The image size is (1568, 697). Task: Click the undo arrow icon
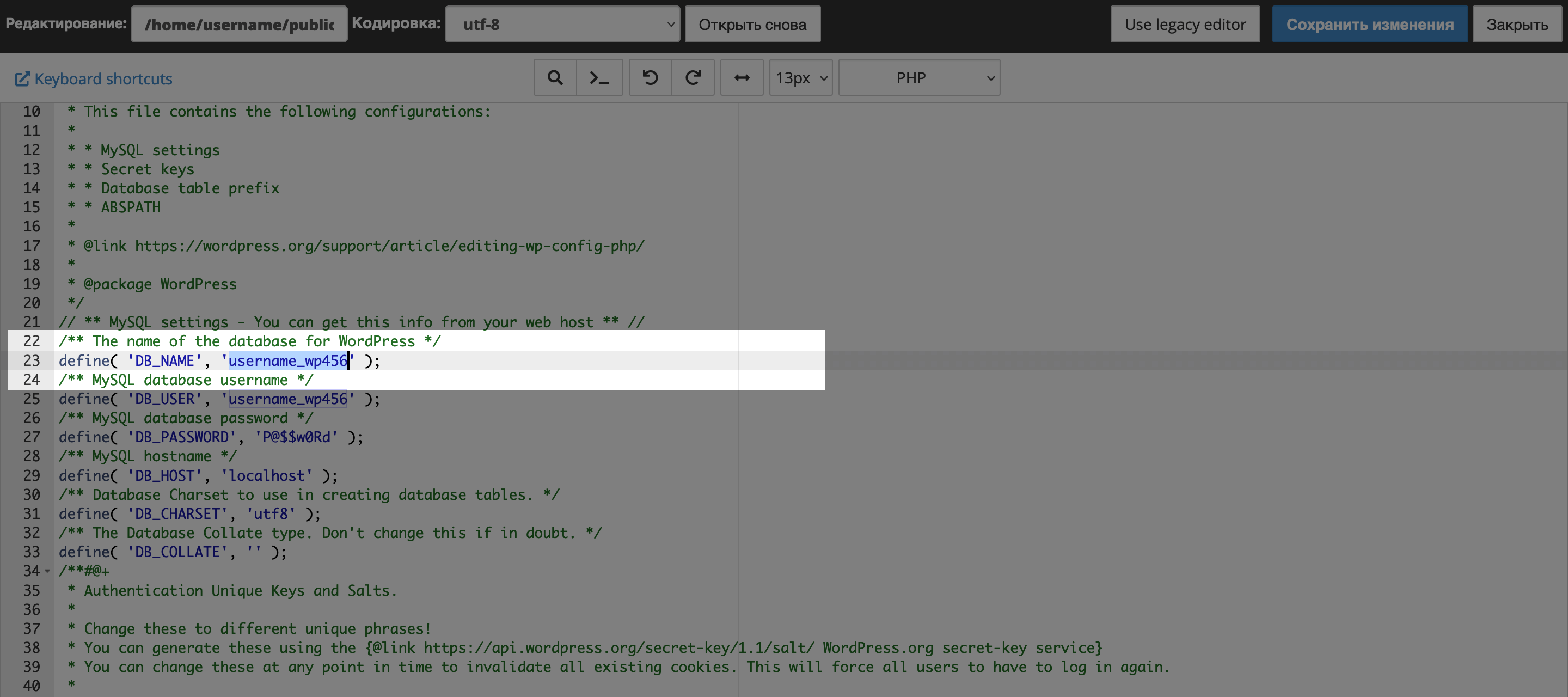pyautogui.click(x=650, y=78)
